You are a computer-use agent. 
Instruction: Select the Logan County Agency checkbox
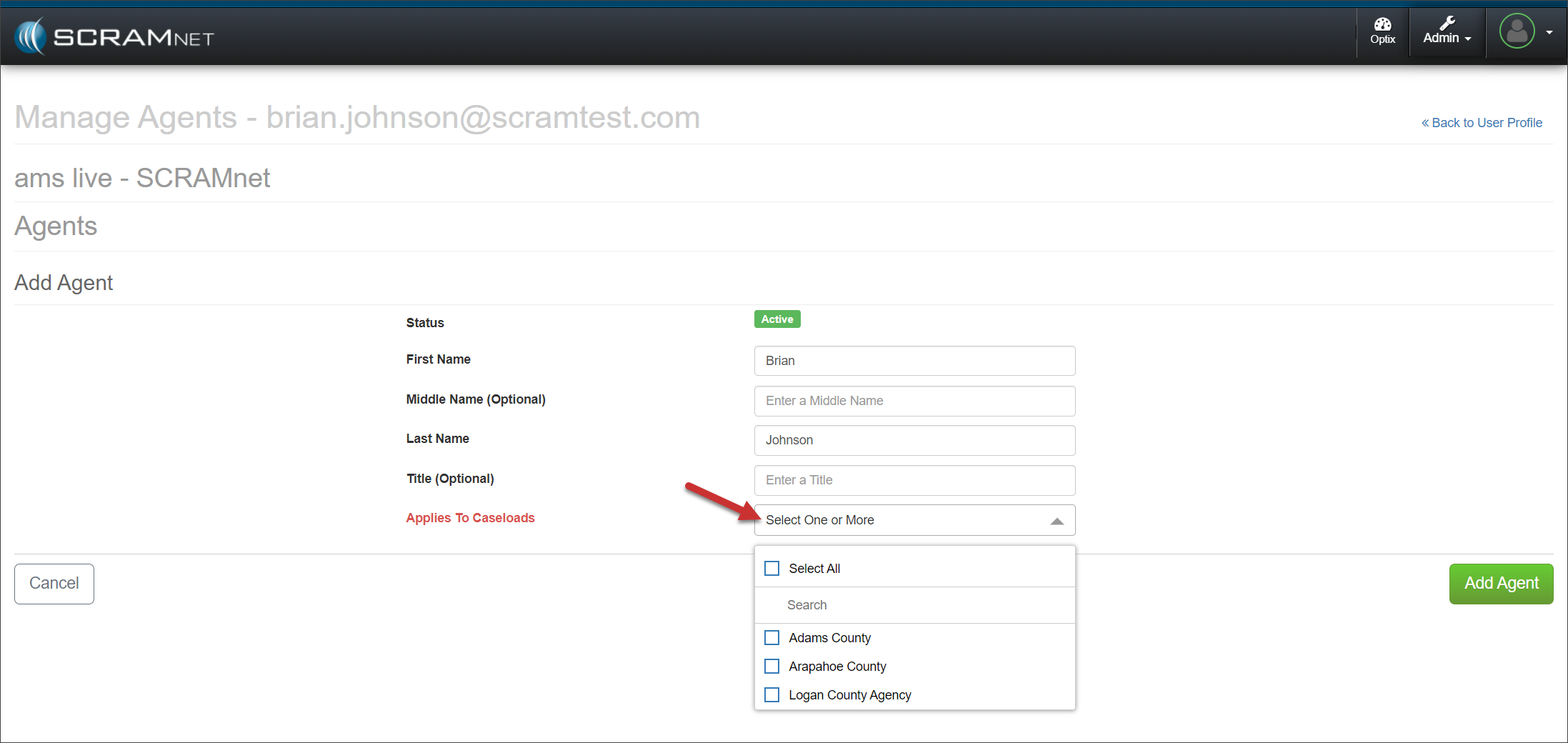pyautogui.click(x=772, y=695)
